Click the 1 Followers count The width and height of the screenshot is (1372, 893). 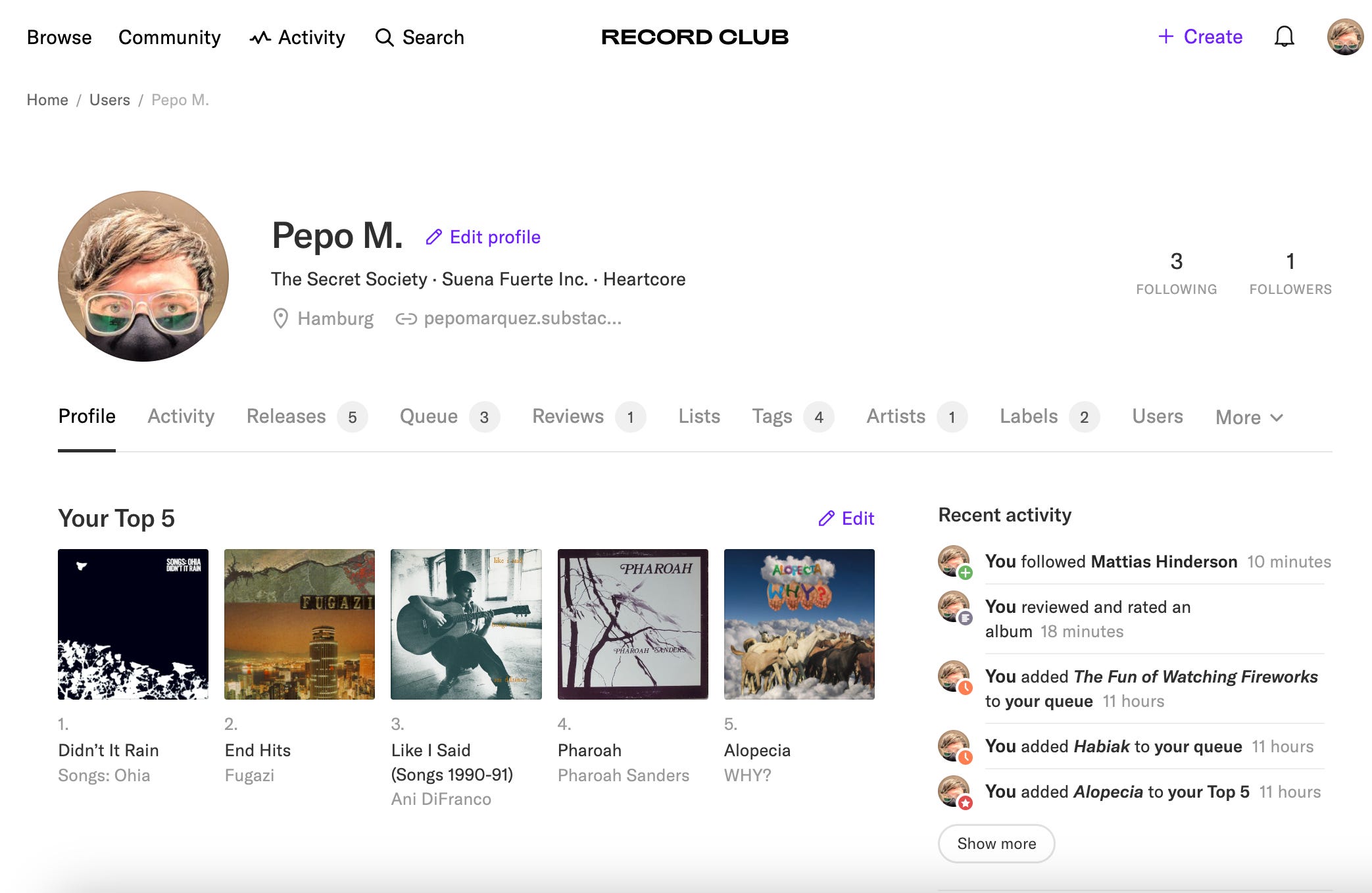coord(1290,273)
